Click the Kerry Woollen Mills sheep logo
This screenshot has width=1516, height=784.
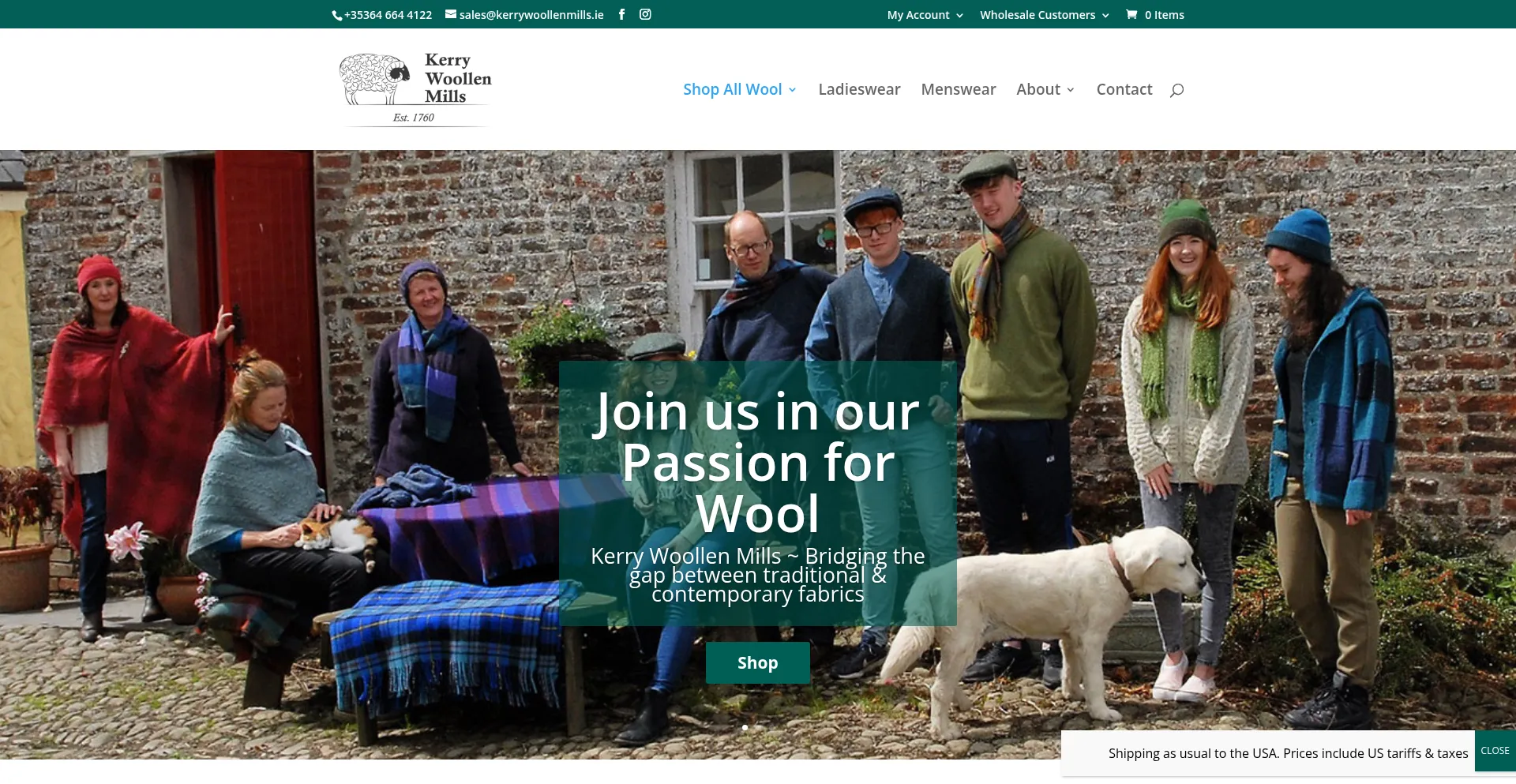click(x=376, y=80)
